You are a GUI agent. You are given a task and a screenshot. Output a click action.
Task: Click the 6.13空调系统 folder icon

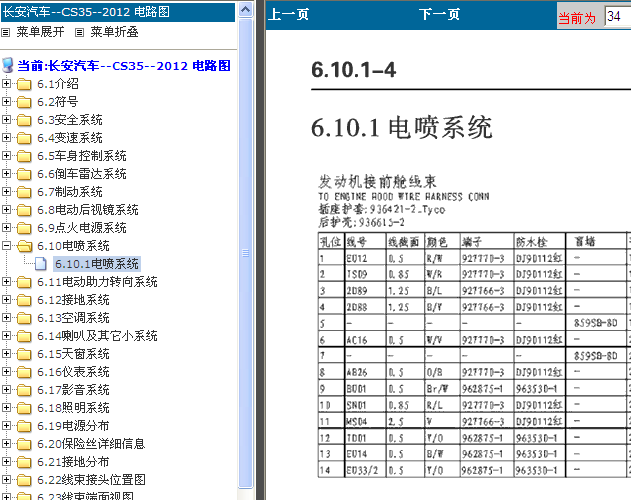[24, 318]
